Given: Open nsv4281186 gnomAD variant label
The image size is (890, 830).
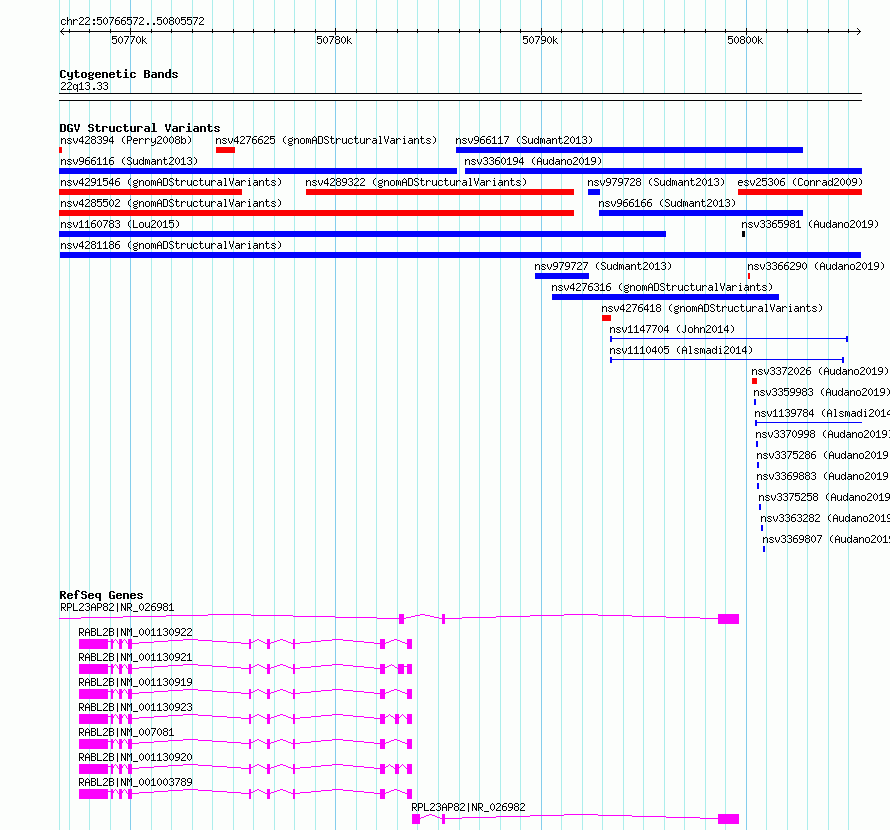Looking at the screenshot, I should click(x=171, y=245).
